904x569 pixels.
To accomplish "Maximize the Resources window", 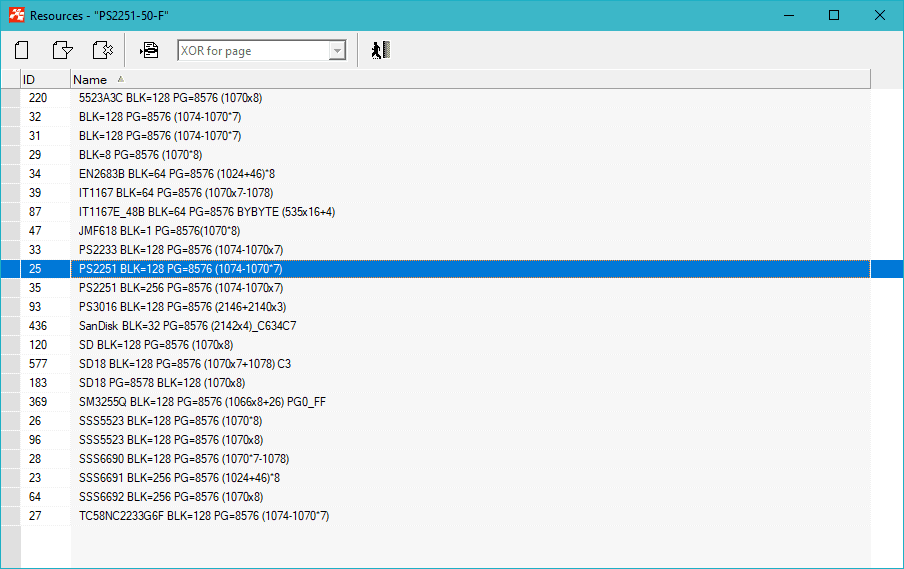I will click(834, 15).
